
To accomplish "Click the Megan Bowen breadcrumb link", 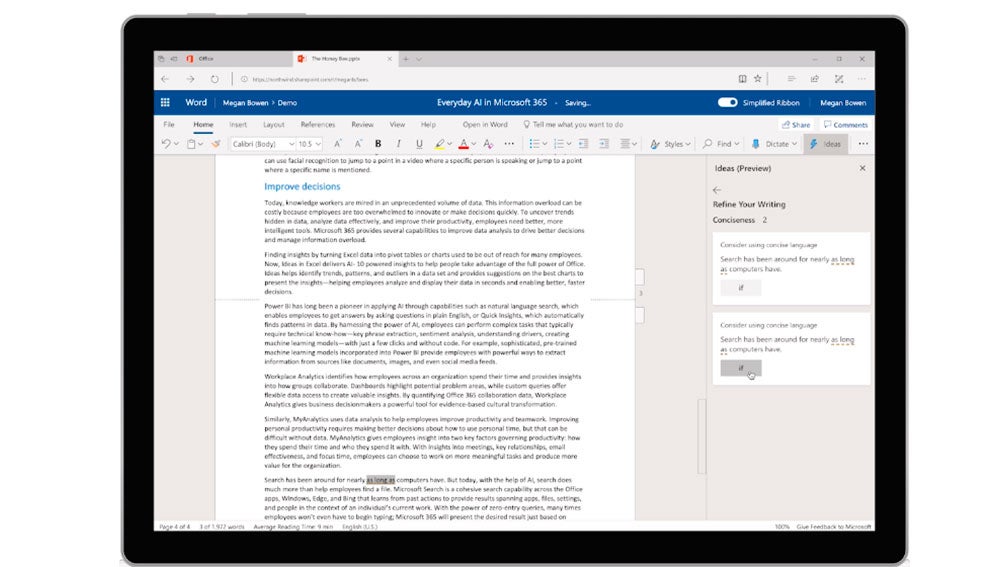I will pos(245,103).
